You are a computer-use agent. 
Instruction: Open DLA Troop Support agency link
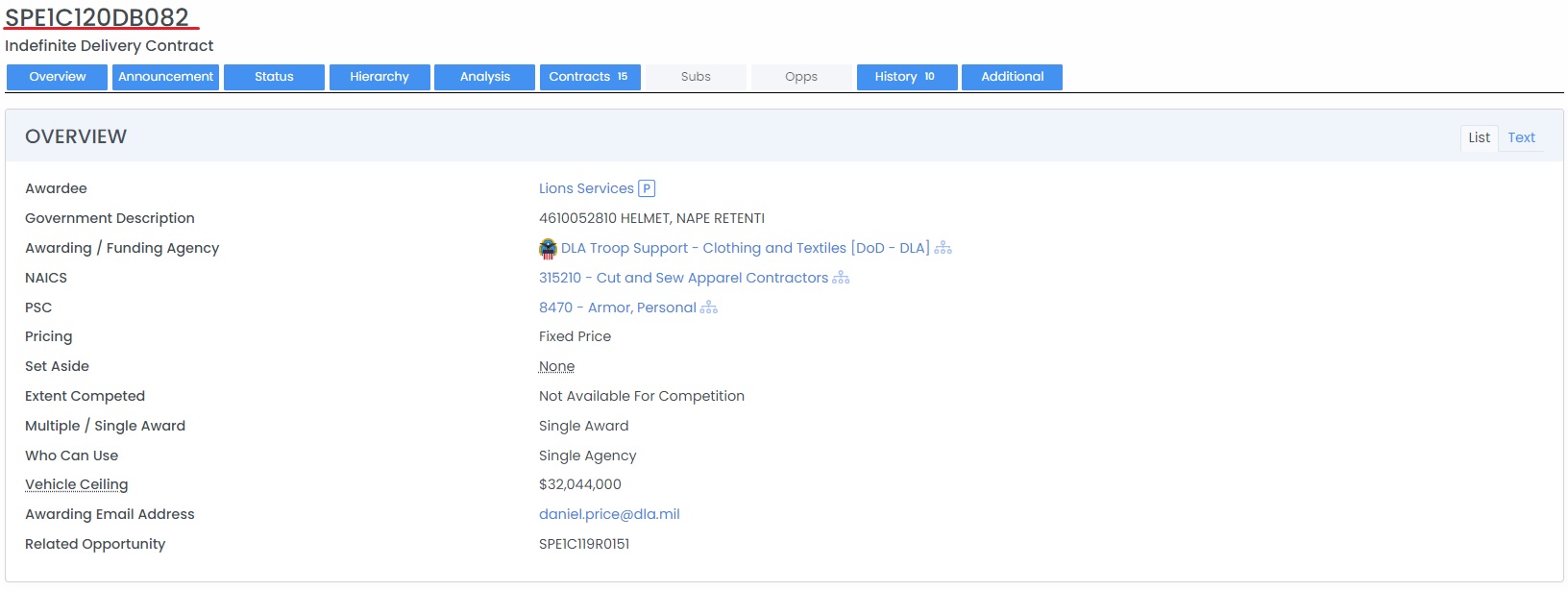[745, 248]
